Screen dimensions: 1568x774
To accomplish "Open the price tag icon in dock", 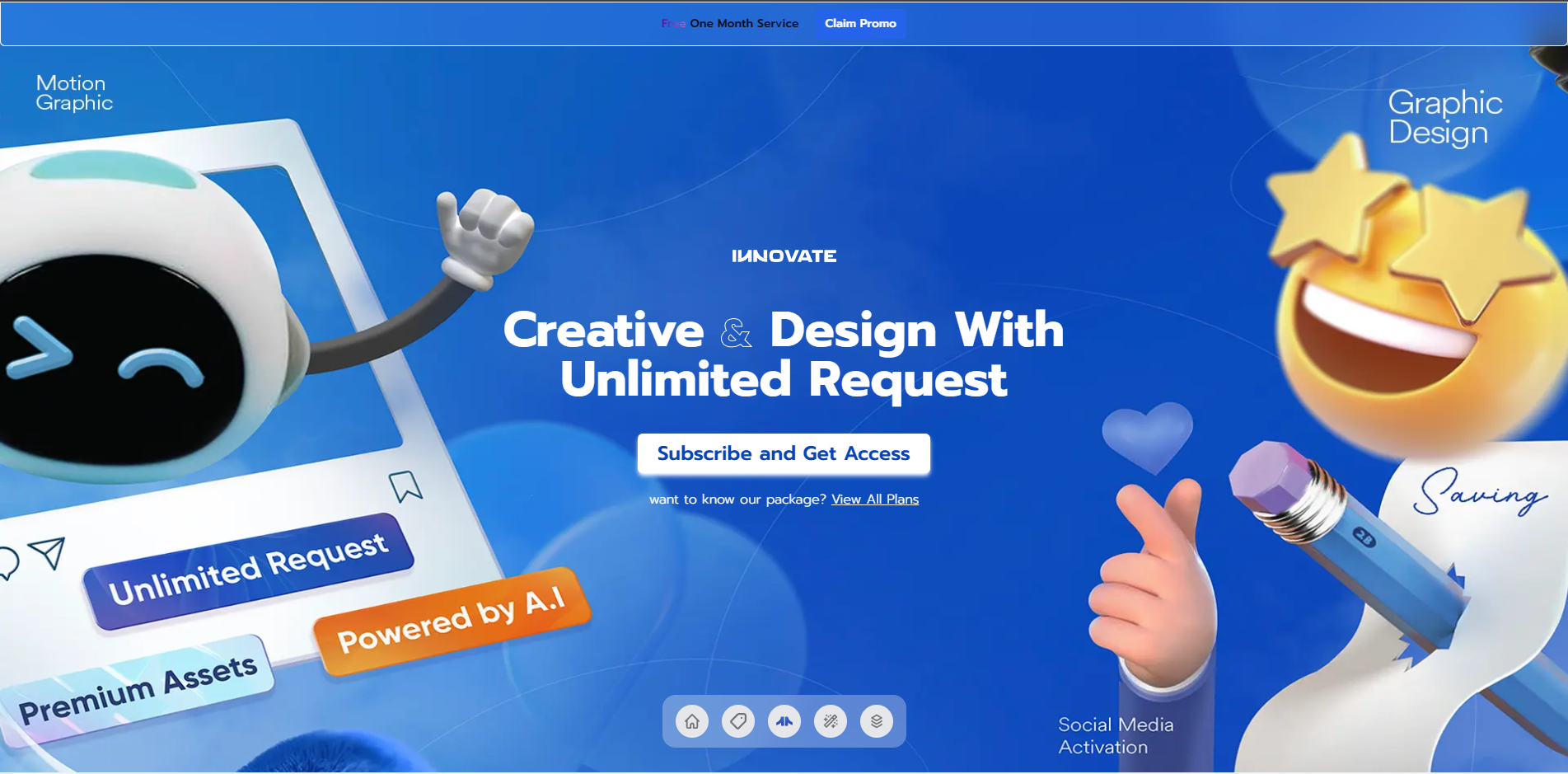I will [x=738, y=722].
